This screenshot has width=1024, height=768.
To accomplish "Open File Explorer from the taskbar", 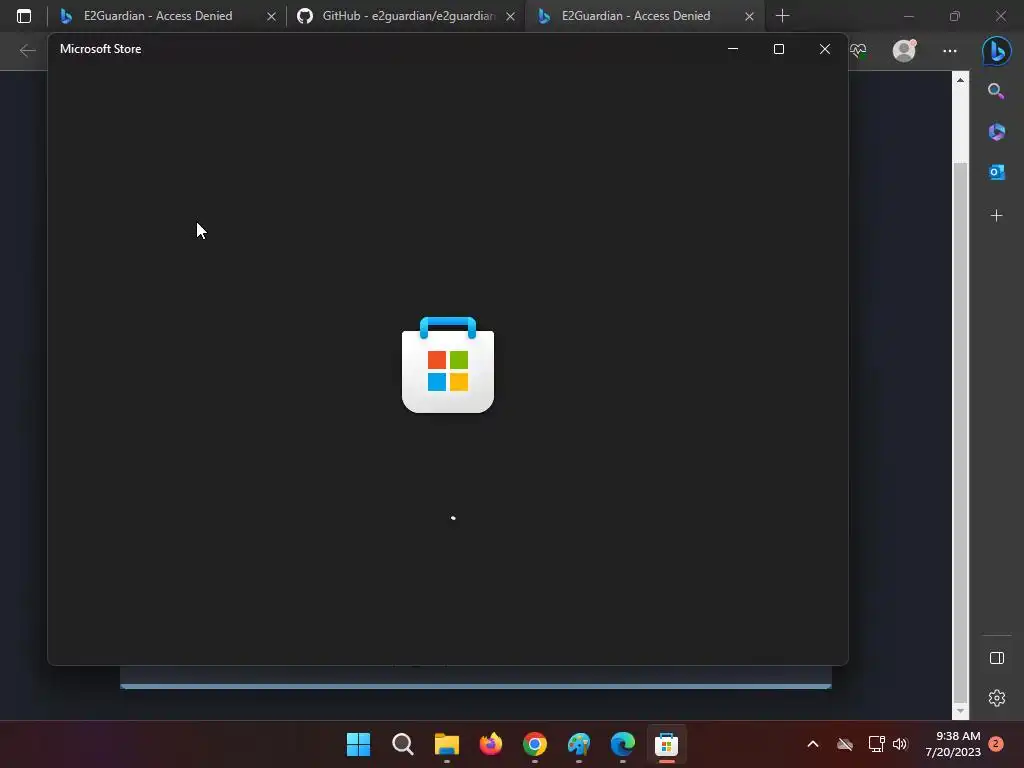I will click(x=447, y=744).
